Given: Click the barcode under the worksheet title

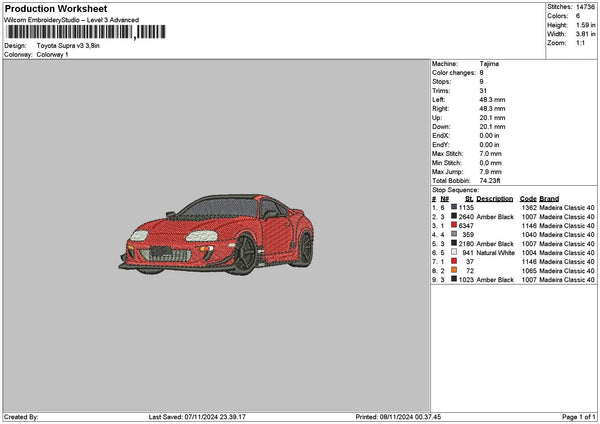Looking at the screenshot, I should pos(86,32).
